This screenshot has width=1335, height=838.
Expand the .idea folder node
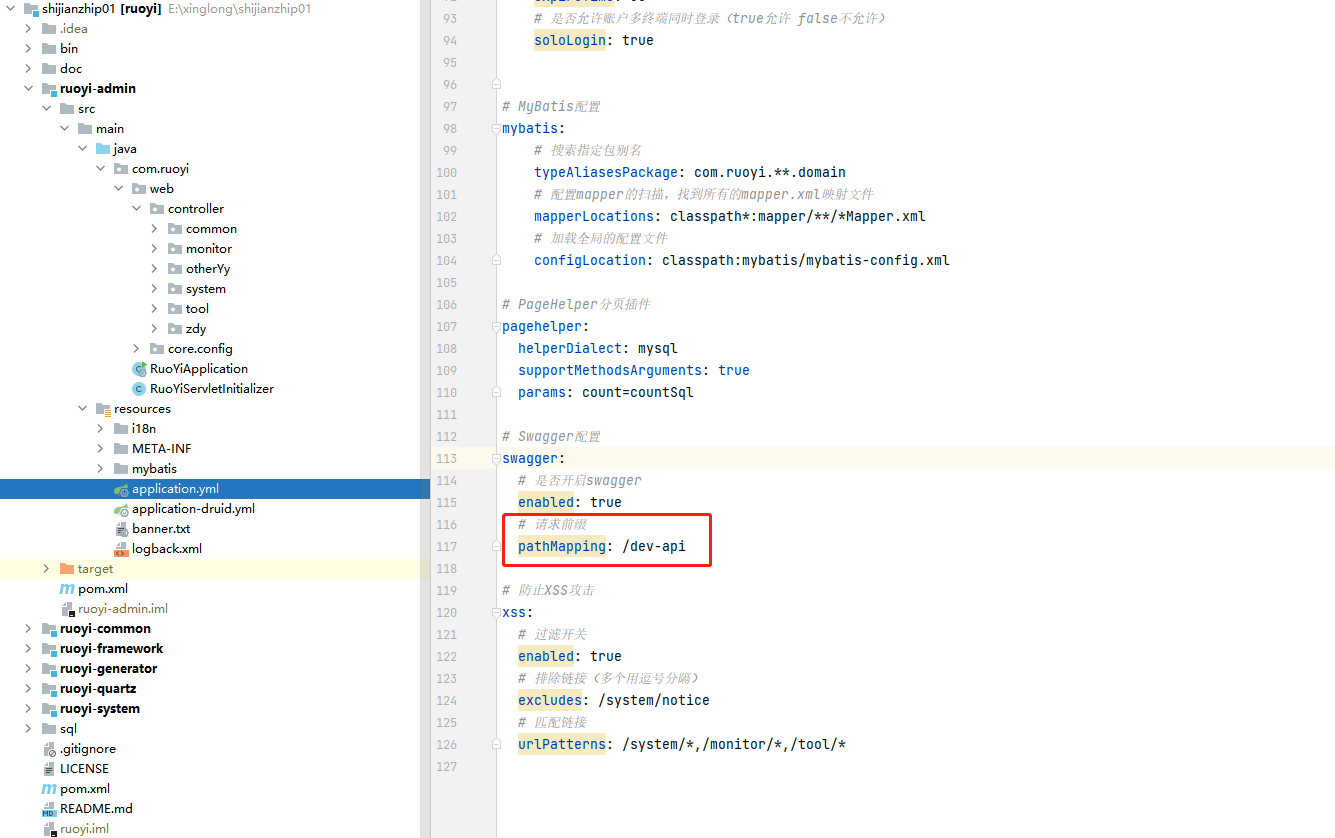click(29, 29)
